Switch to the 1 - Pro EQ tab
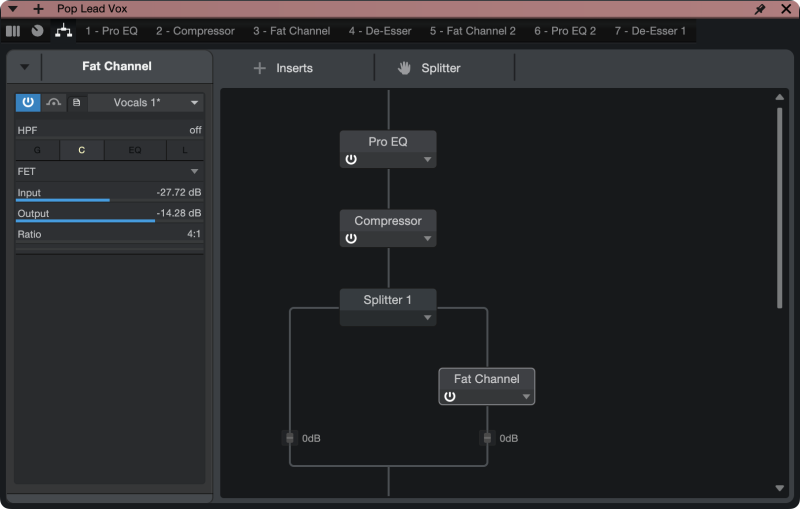Viewport: 800px width, 509px height. point(111,31)
